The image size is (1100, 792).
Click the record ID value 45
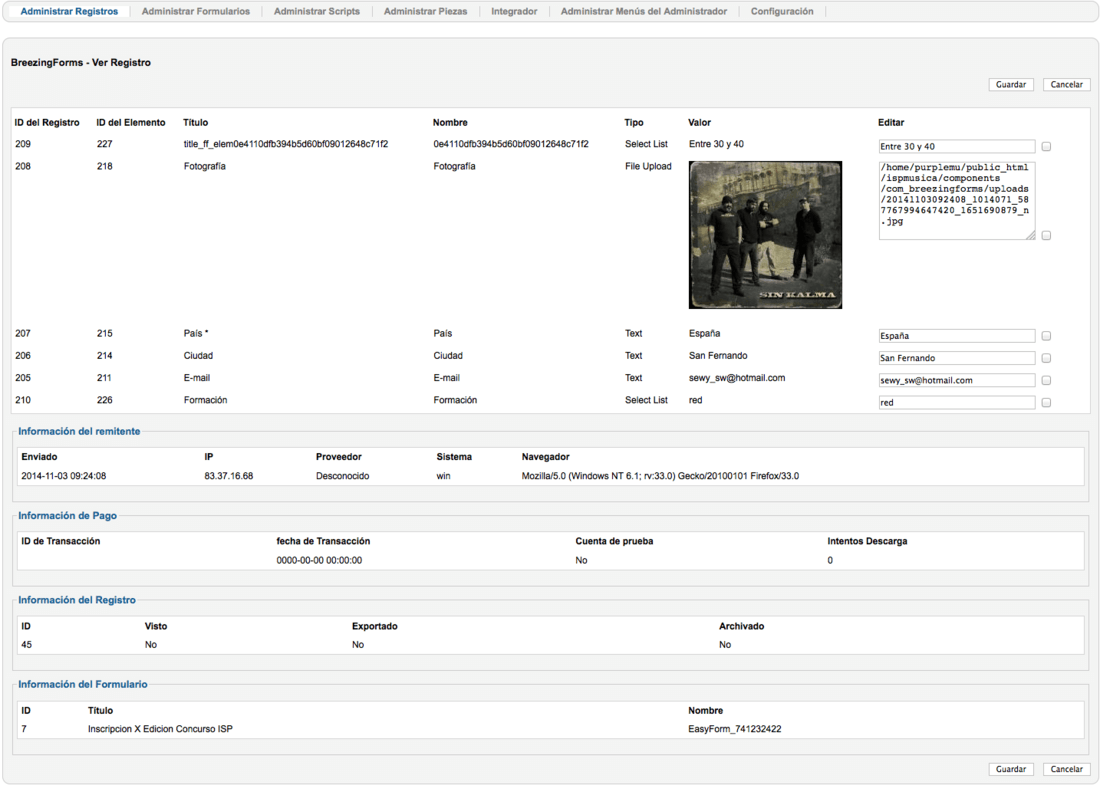(27, 645)
